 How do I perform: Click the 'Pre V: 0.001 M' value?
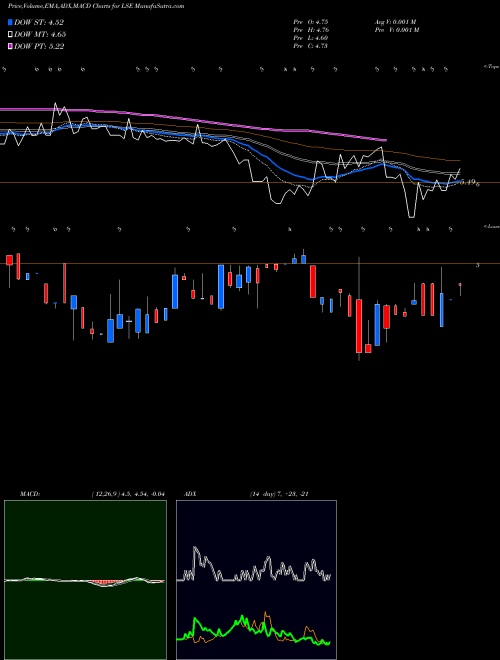pos(397,30)
